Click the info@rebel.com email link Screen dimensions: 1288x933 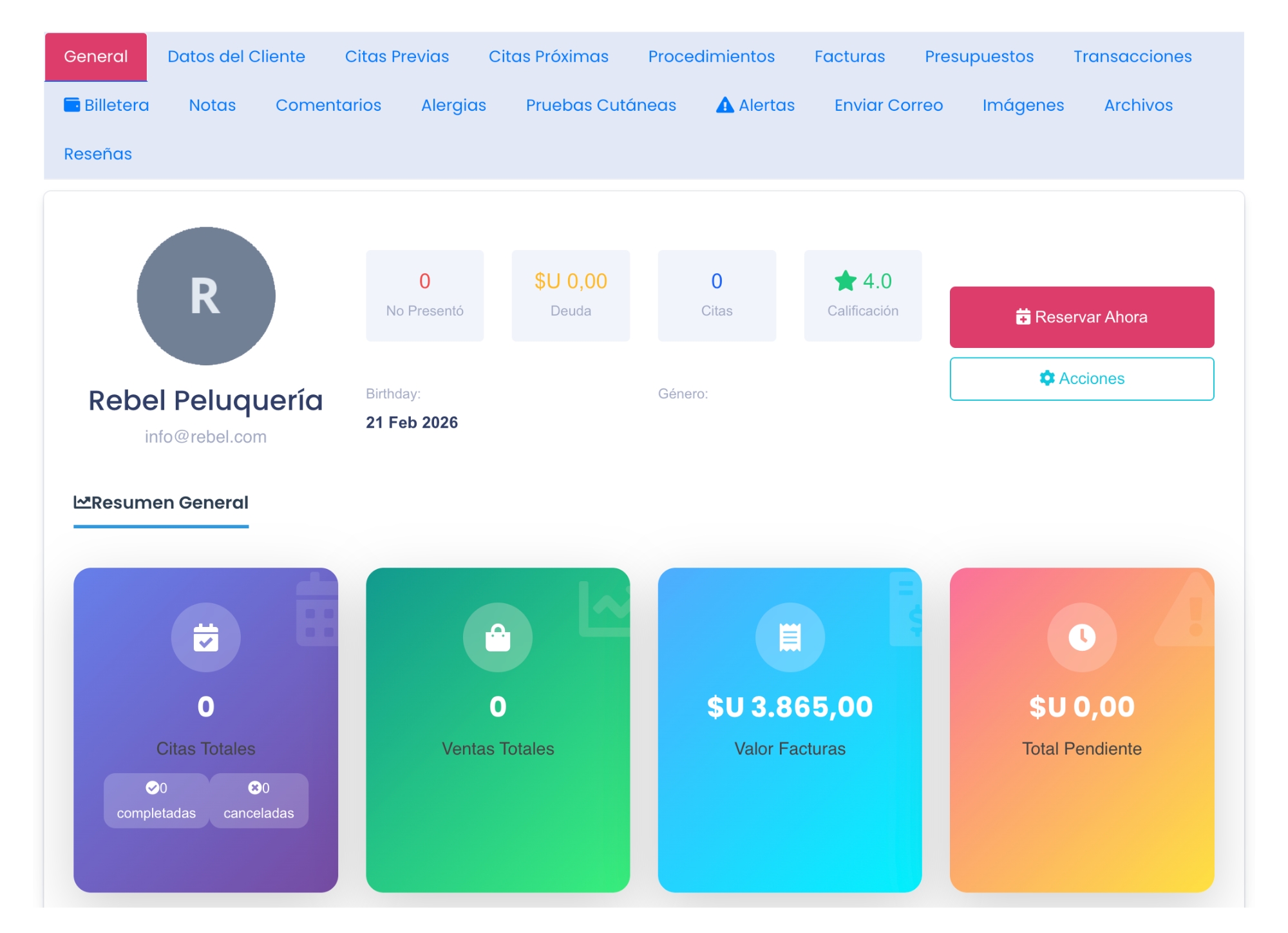pos(205,437)
